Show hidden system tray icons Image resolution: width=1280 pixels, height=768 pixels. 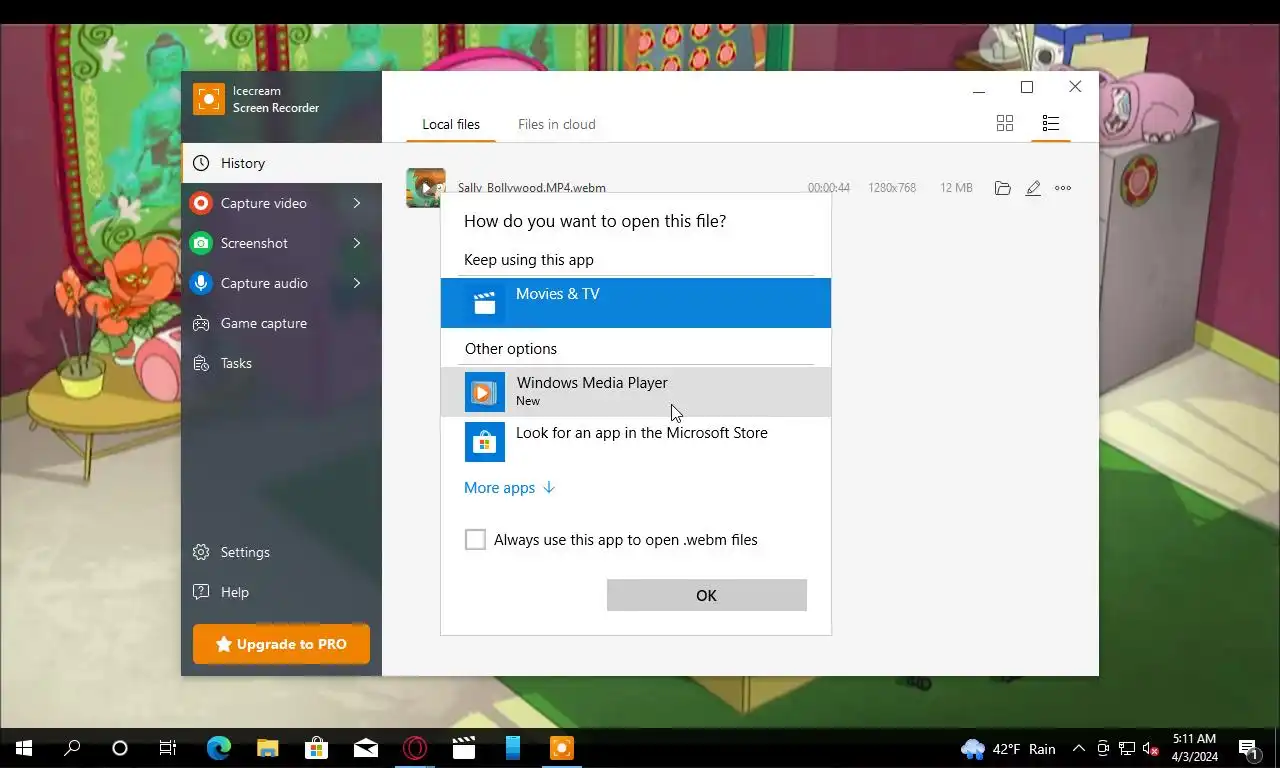click(x=1078, y=748)
